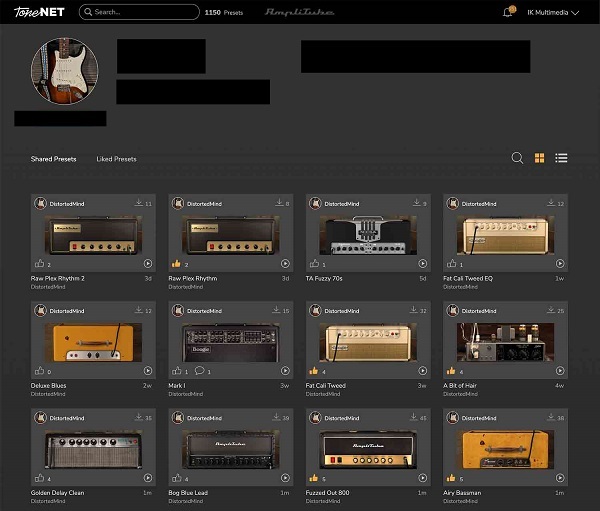Download the Raw Plex Rhythm 2 preset
This screenshot has width=600, height=511.
pyautogui.click(x=139, y=202)
